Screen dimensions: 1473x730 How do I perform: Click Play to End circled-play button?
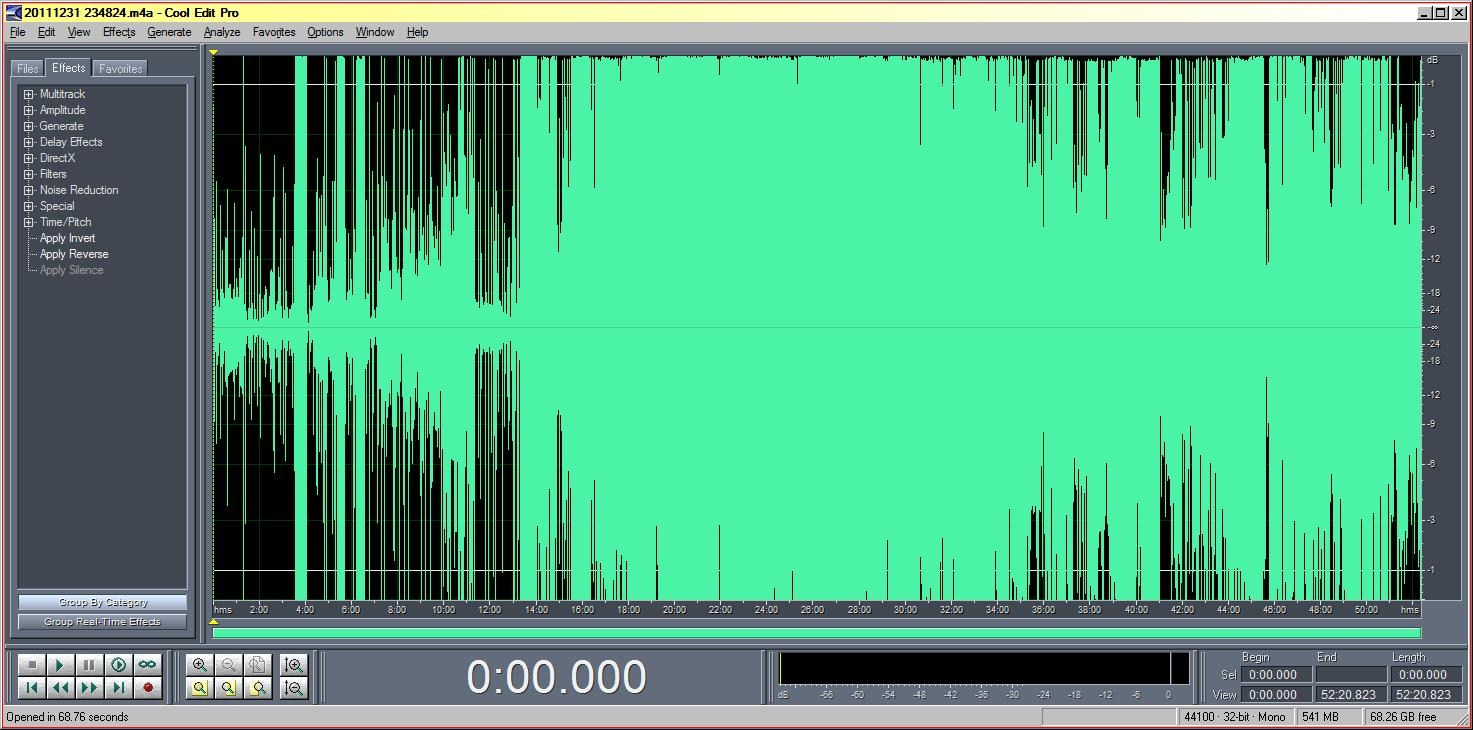118,665
